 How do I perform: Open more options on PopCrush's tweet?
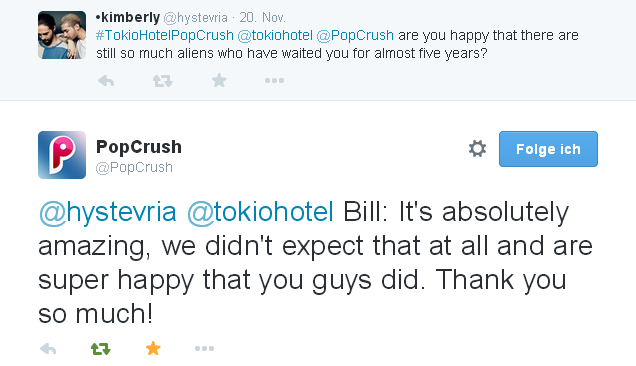pyautogui.click(x=204, y=349)
